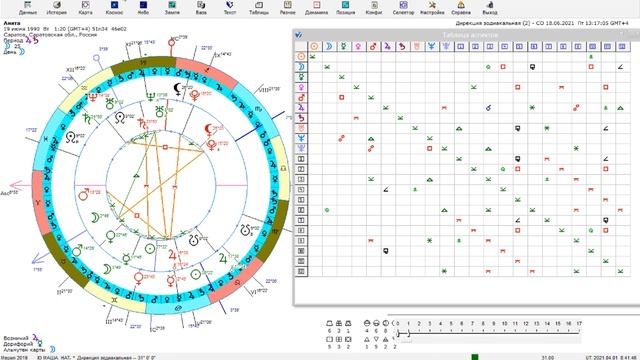The height and width of the screenshot is (360, 640).
Task: Select the Jupiter row header in aspect table
Action: (301, 108)
